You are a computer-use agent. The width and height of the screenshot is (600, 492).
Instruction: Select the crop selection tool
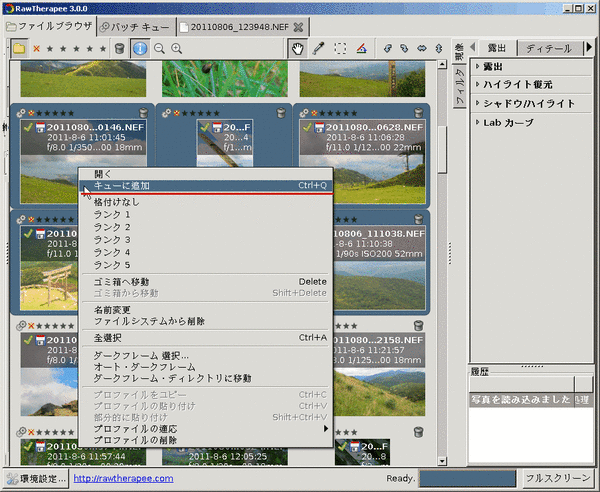click(340, 48)
